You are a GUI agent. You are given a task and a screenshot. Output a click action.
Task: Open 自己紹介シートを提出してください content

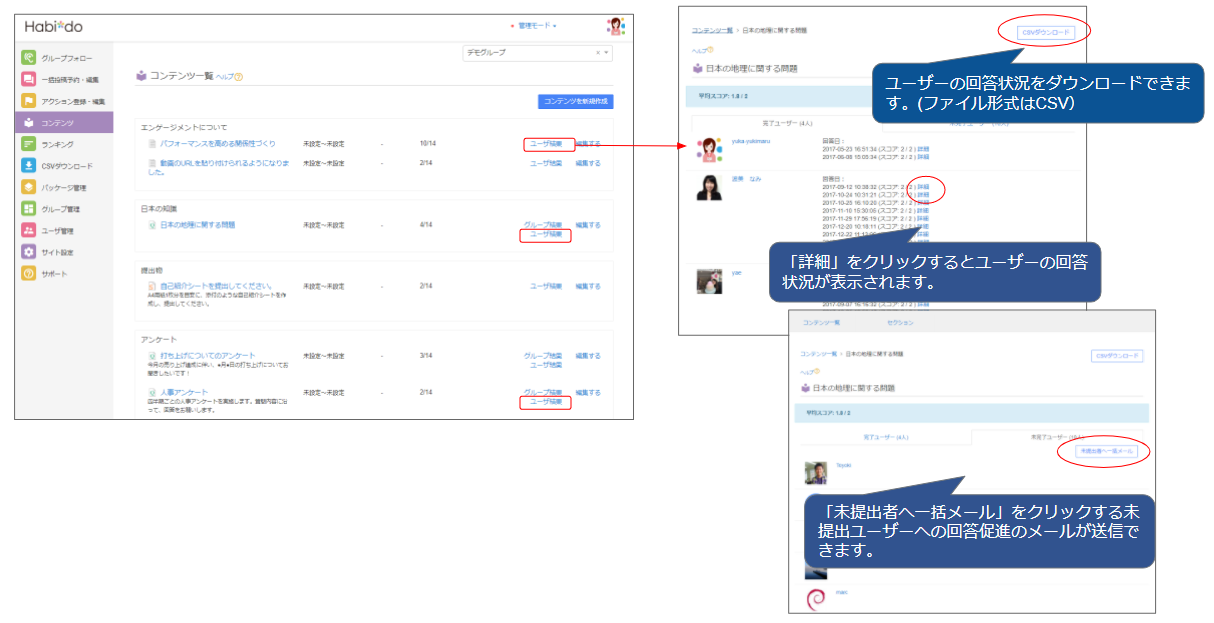pyautogui.click(x=215, y=286)
